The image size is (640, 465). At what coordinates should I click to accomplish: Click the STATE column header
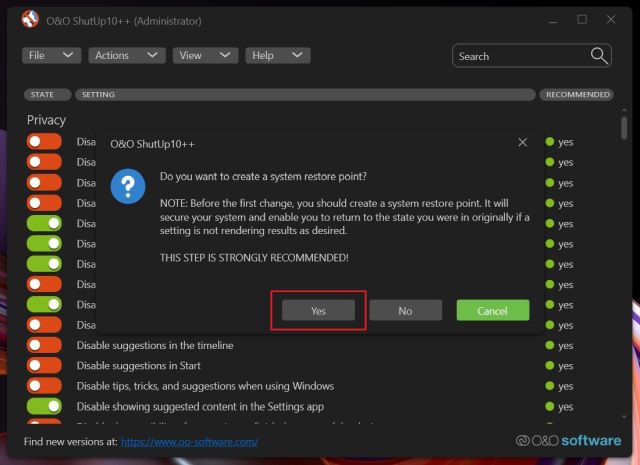click(x=47, y=95)
